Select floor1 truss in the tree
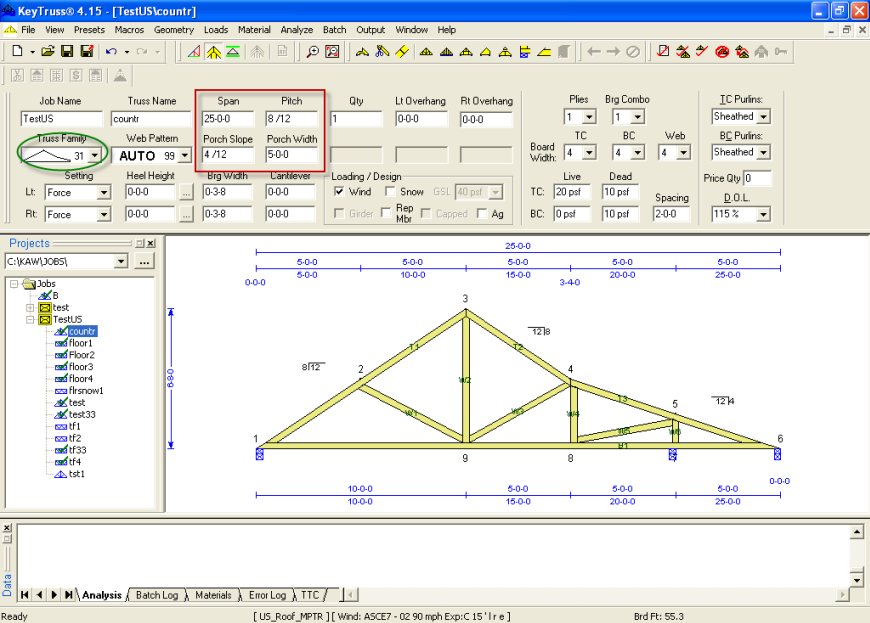This screenshot has height=623, width=870. pyautogui.click(x=80, y=343)
